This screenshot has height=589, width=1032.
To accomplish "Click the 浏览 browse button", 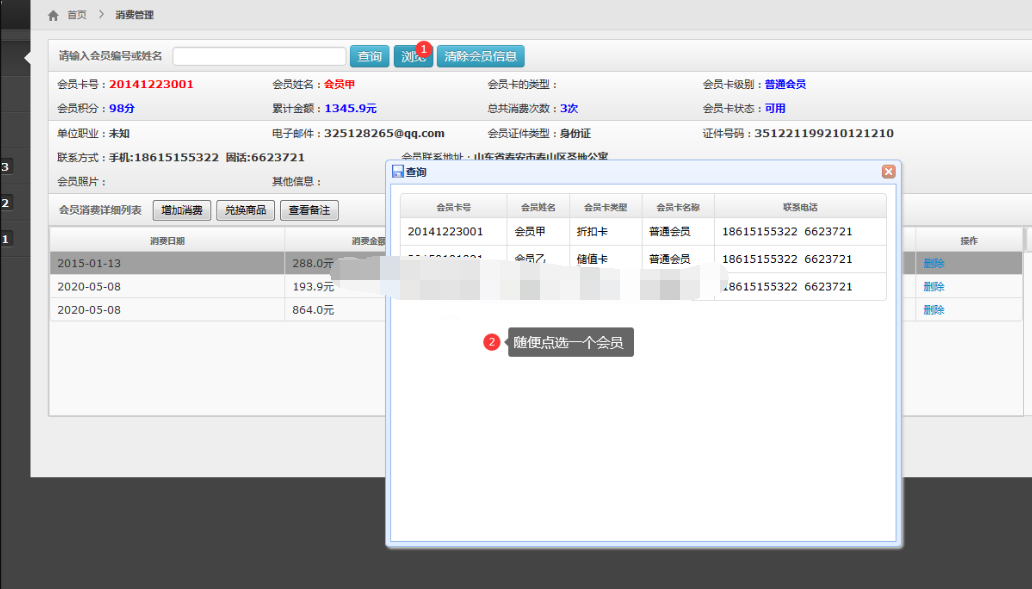I will point(413,57).
